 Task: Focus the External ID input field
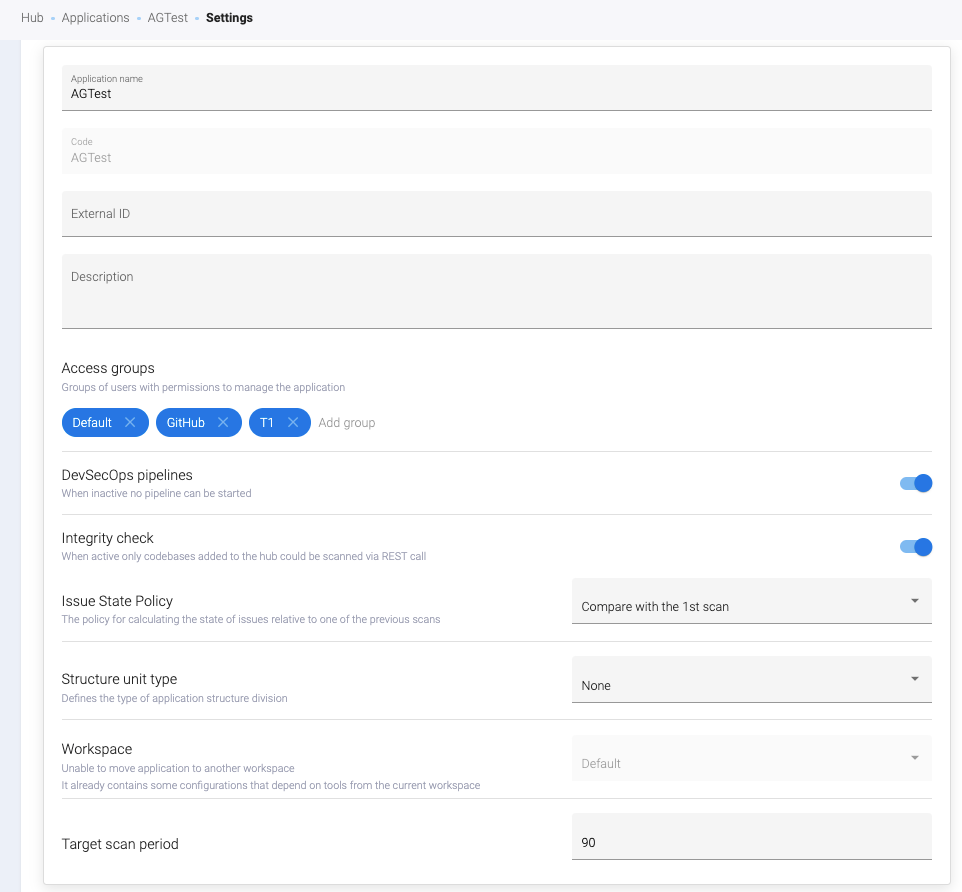pyautogui.click(x=496, y=214)
